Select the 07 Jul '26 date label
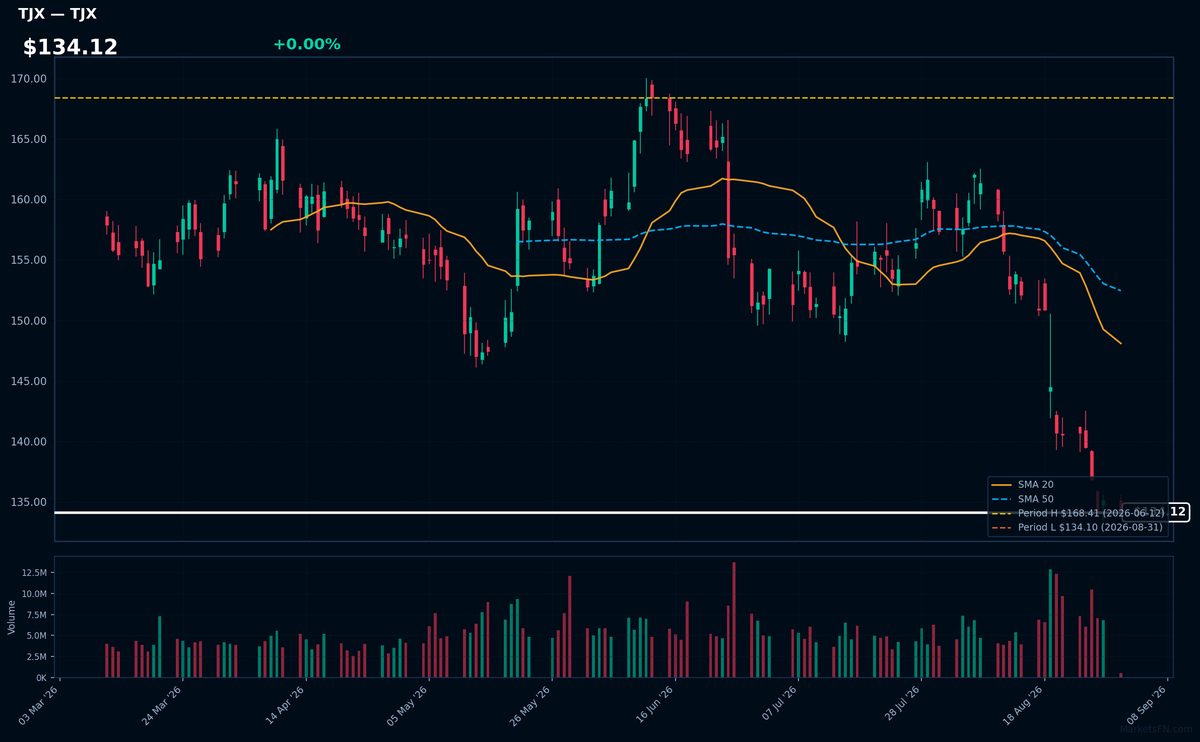The image size is (1200, 742). point(778,705)
